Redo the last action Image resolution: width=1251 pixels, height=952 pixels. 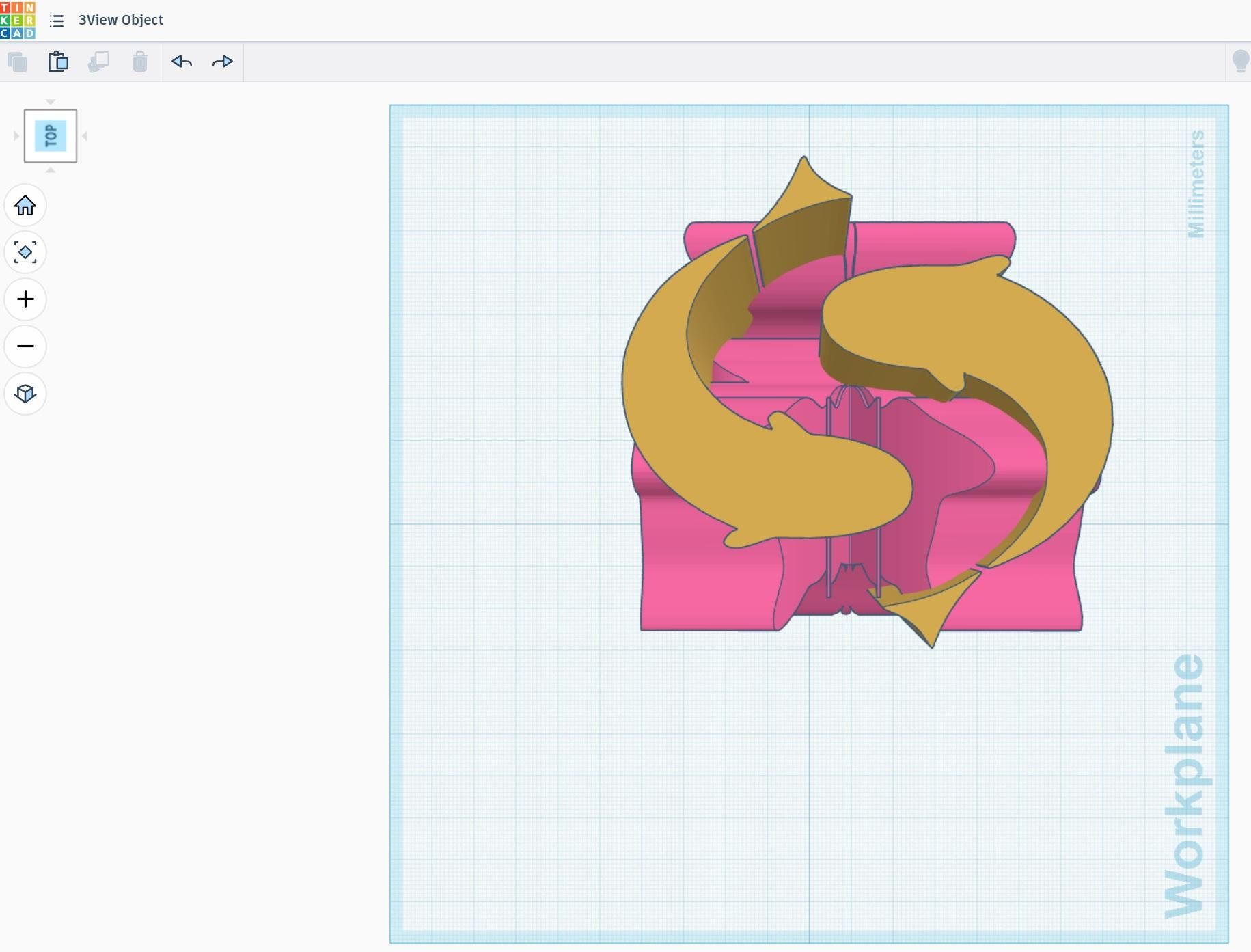point(223,62)
